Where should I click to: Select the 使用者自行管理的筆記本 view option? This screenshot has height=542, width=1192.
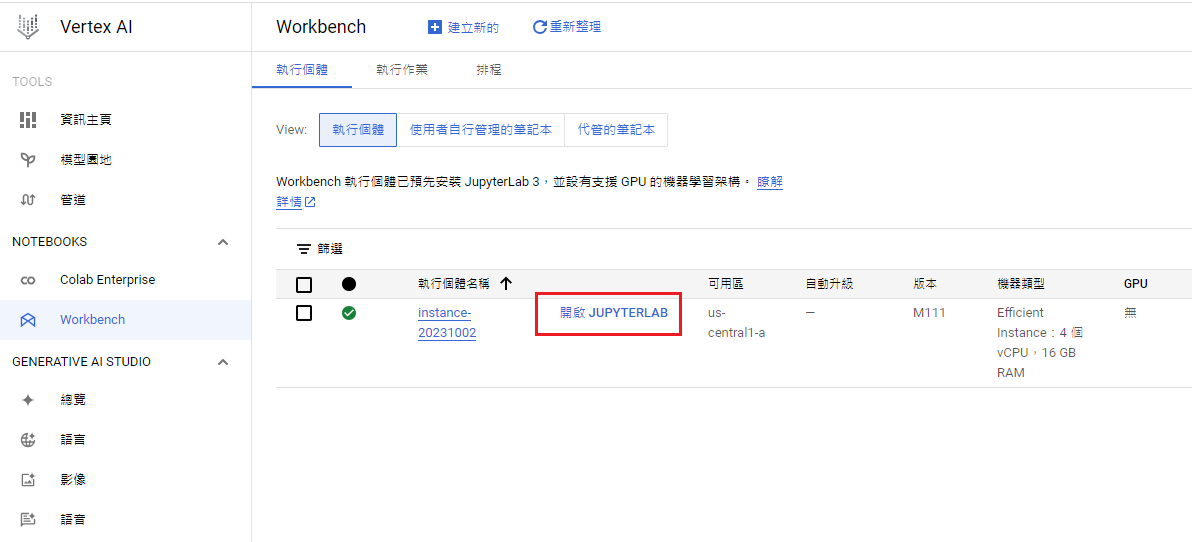point(481,130)
